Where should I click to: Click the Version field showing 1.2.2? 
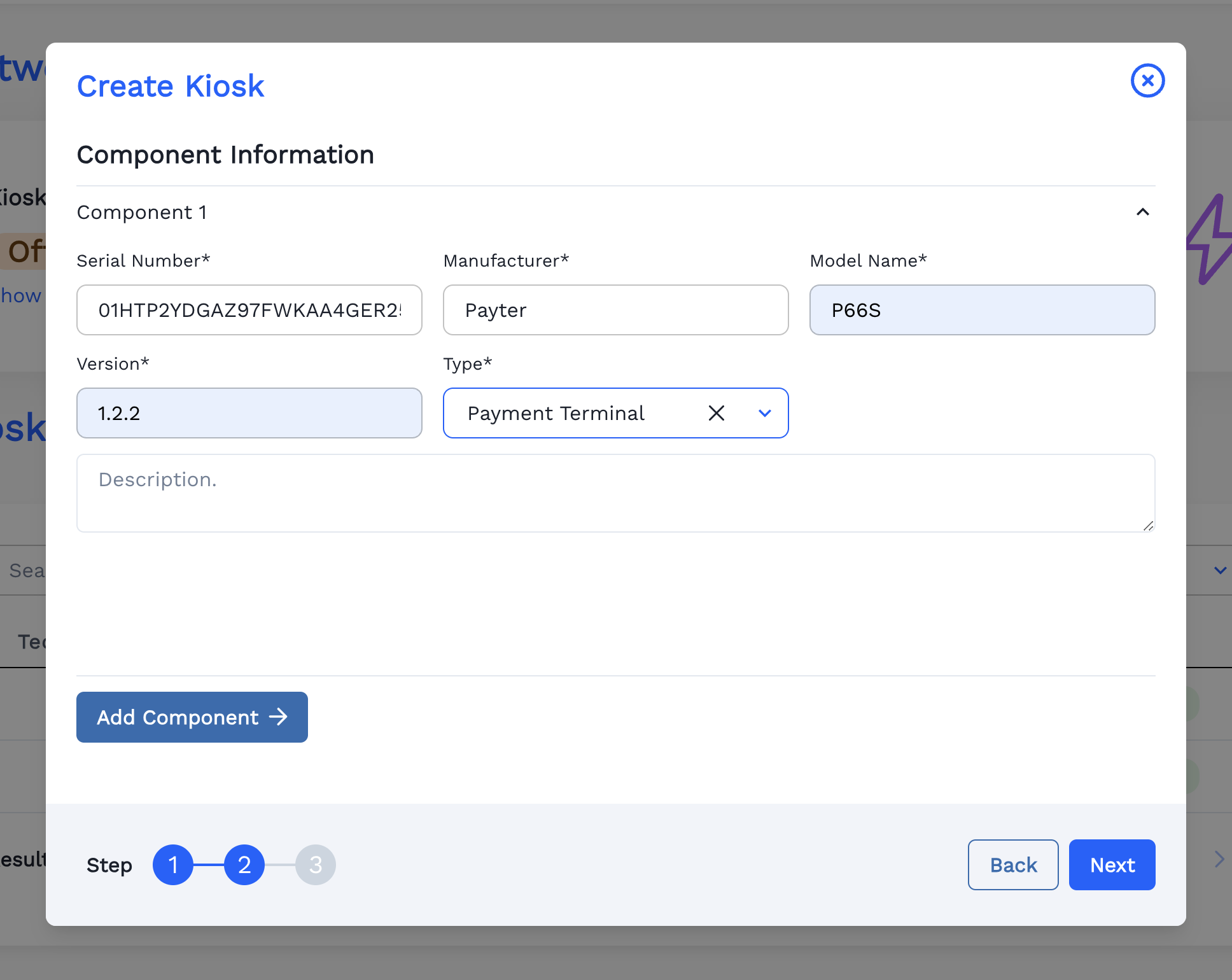click(x=249, y=413)
